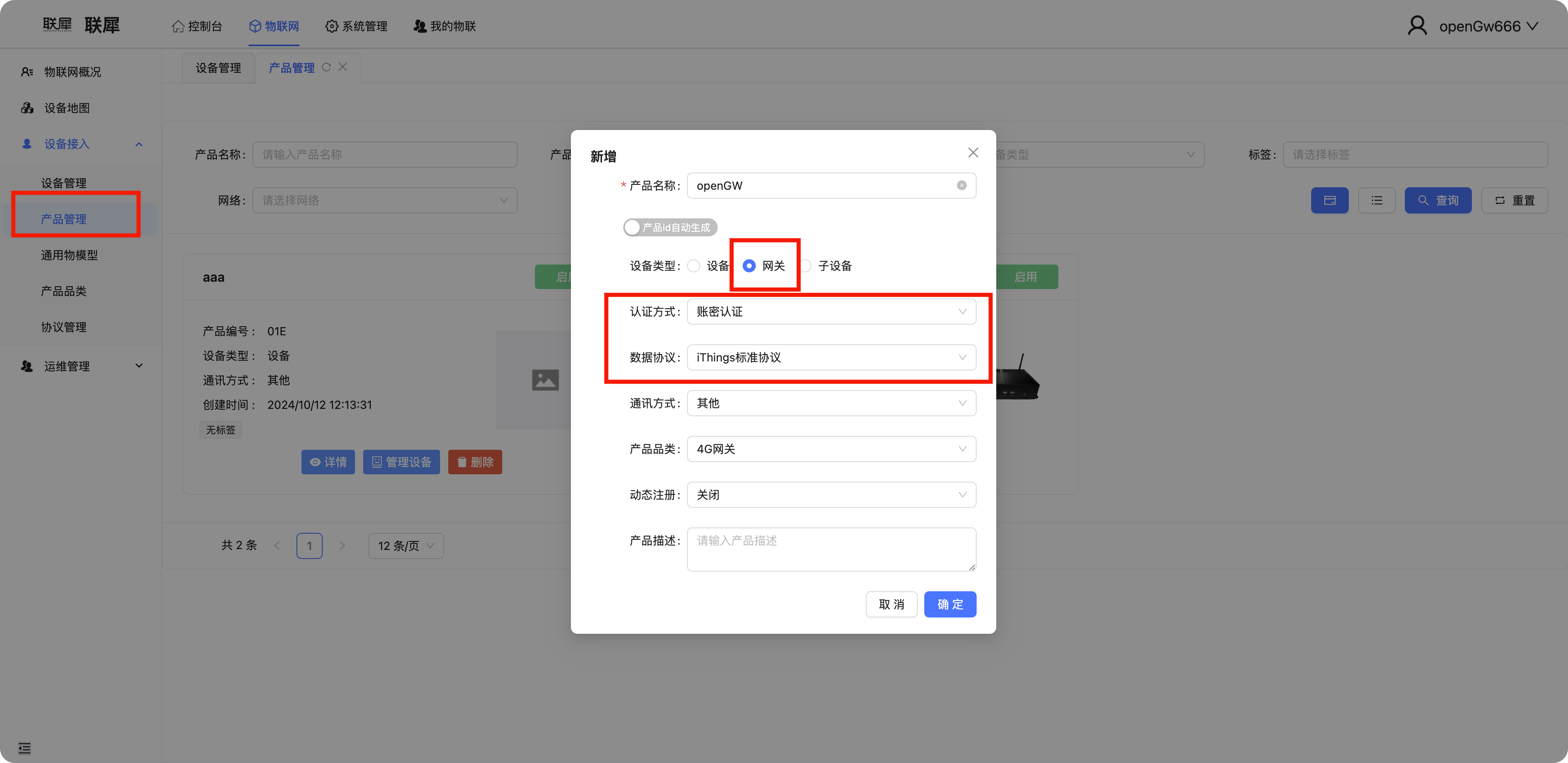Switch to the 设备管理 tab
The height and width of the screenshot is (763, 1568).
pyautogui.click(x=218, y=67)
